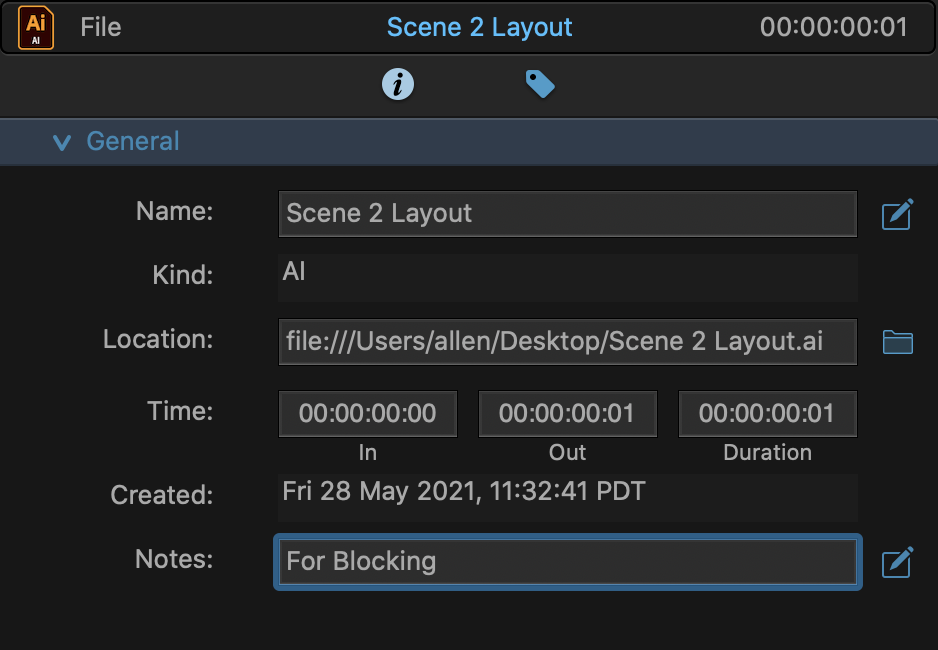Click the Time row label
938x650 pixels.
180,411
